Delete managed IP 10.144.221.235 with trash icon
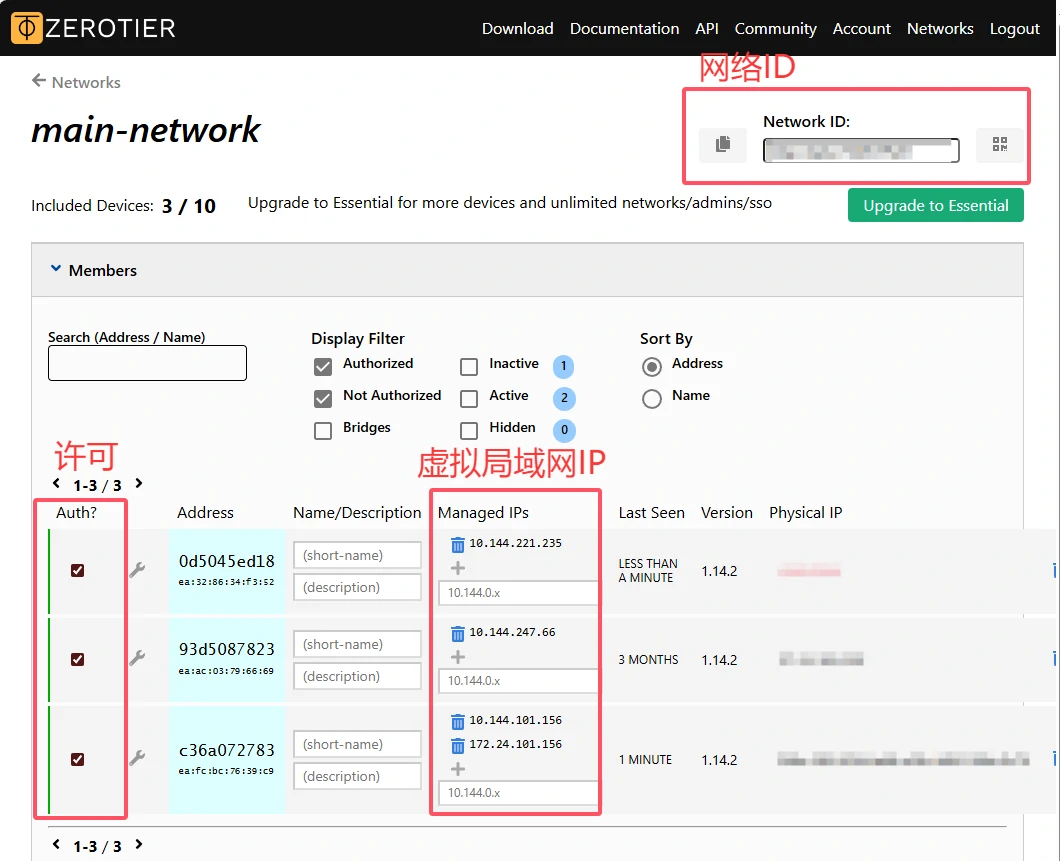This screenshot has width=1060, height=861. tap(457, 544)
